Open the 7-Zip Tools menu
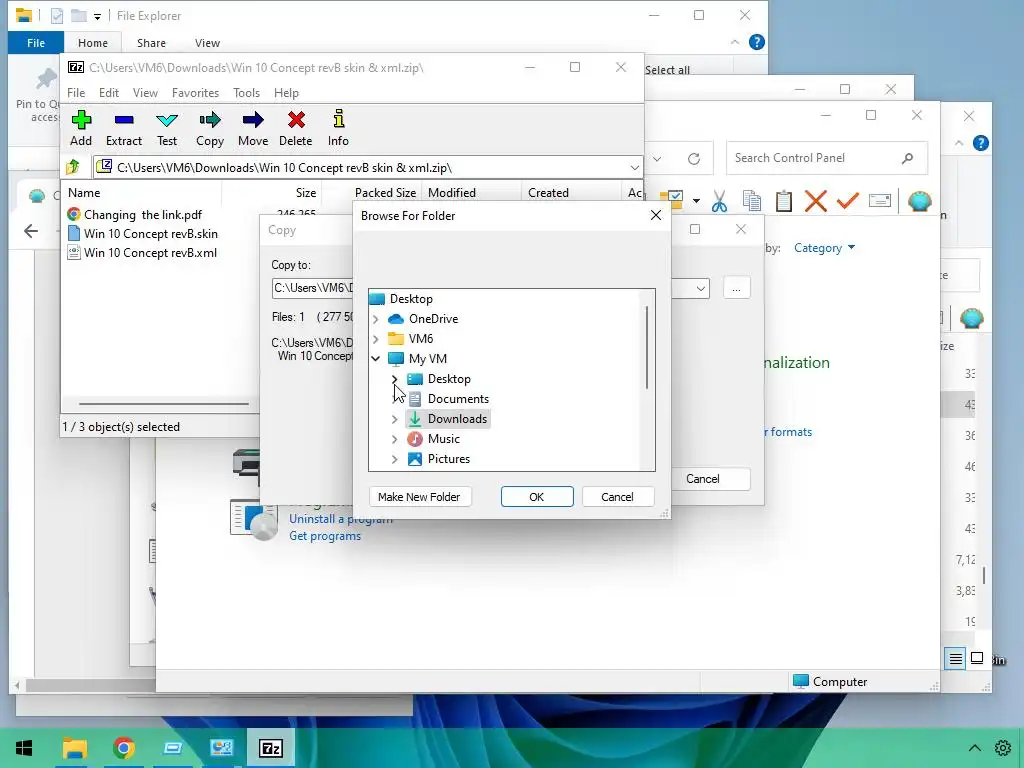1024x768 pixels. coord(246,93)
